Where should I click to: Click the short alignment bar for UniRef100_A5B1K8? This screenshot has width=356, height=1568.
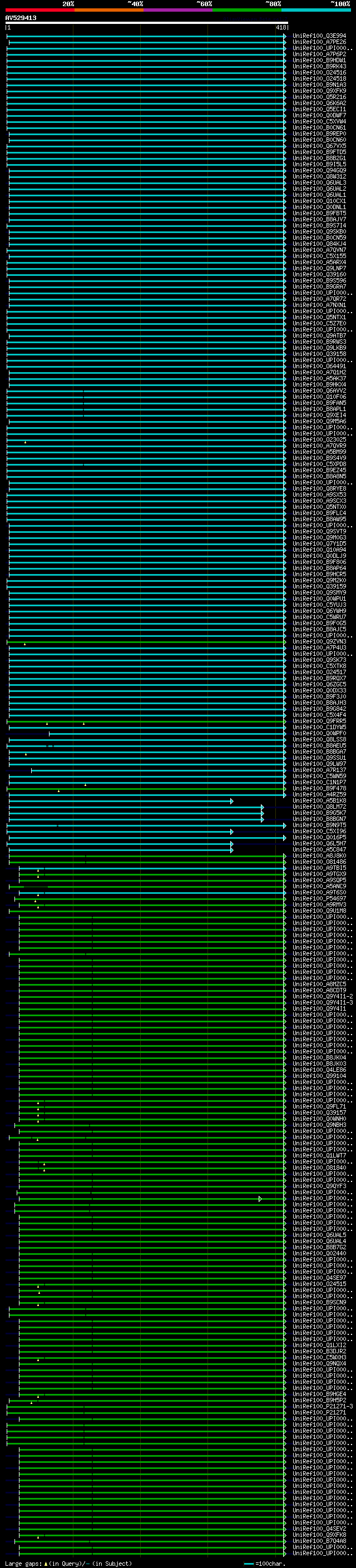pos(121,801)
